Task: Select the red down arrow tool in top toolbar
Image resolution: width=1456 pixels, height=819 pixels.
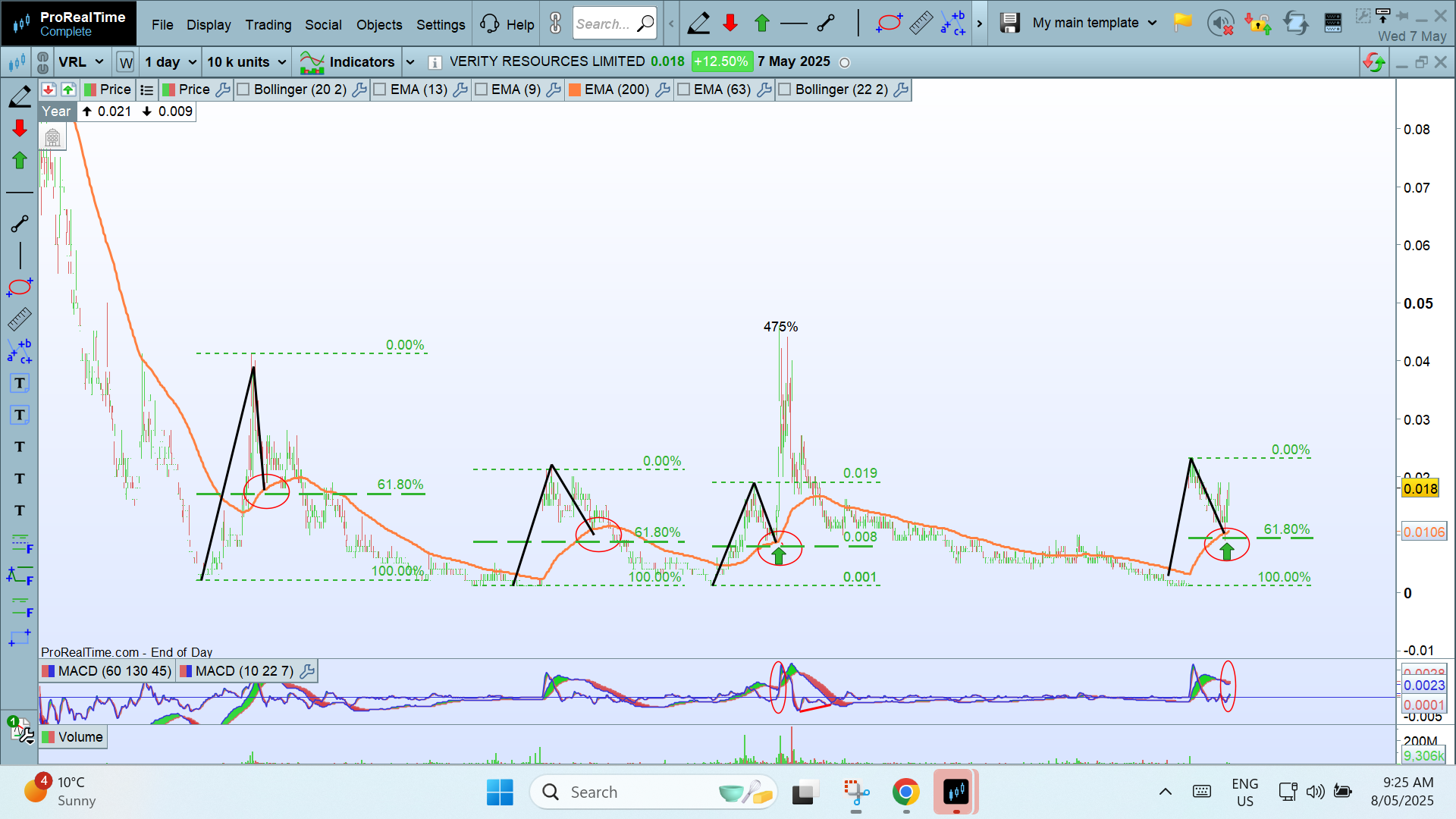Action: (730, 24)
